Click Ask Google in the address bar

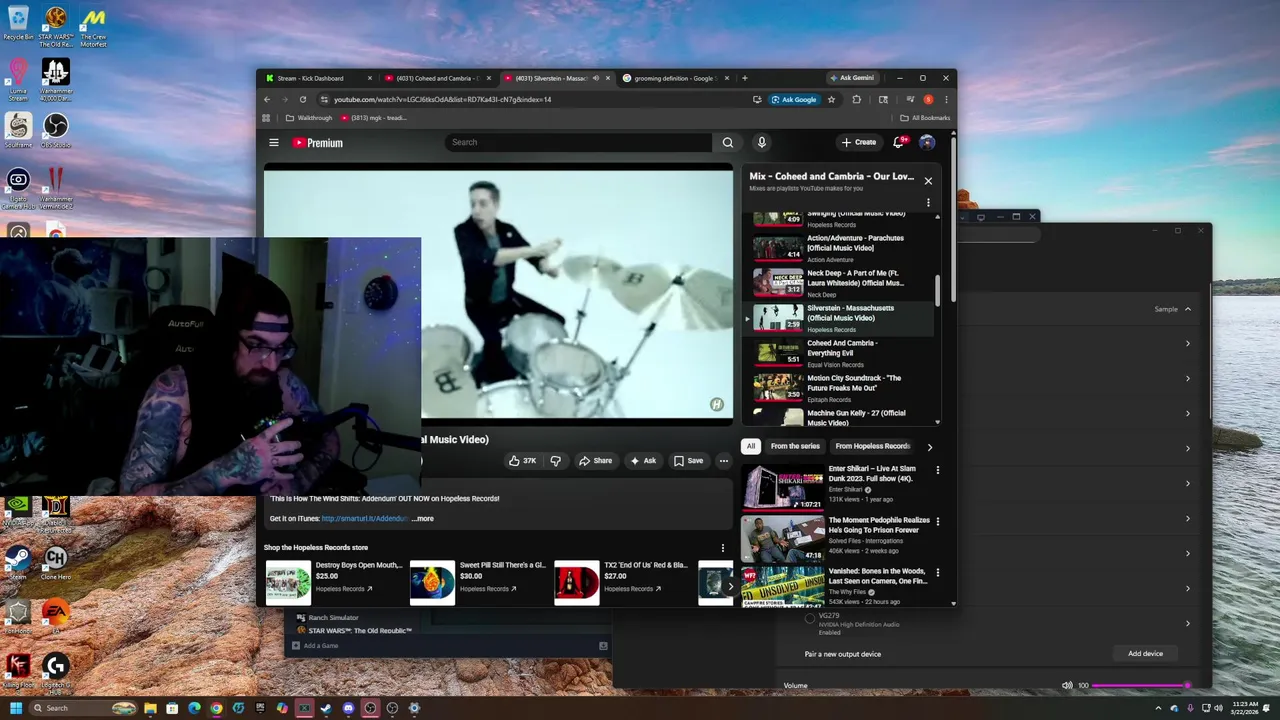click(x=794, y=99)
